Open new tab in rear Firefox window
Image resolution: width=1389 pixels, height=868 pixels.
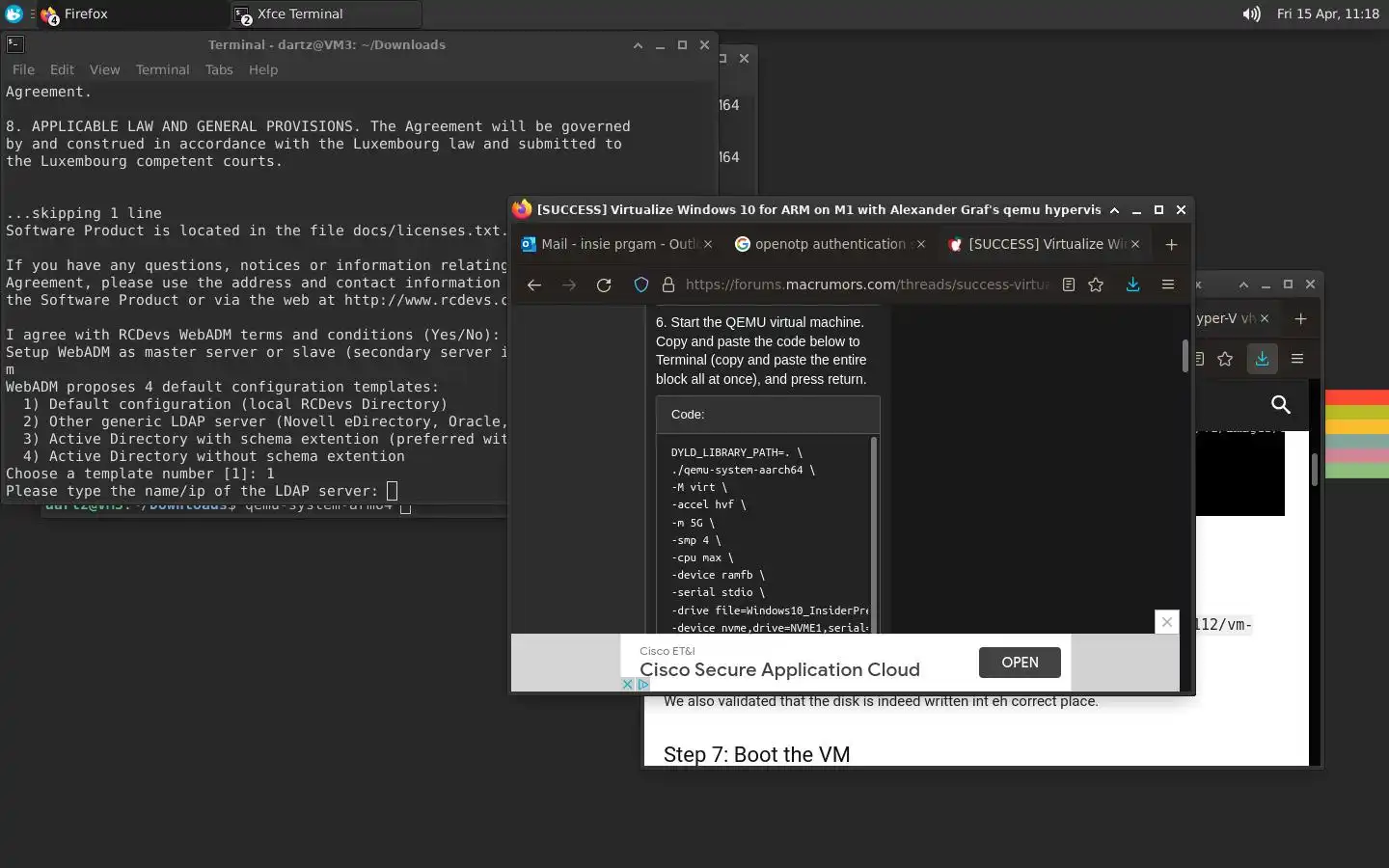(x=1300, y=318)
